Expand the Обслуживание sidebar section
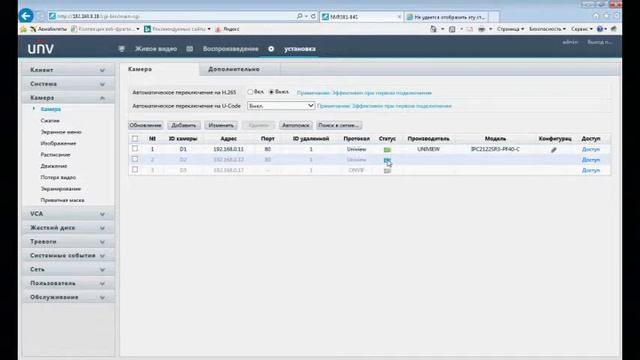 click(x=68, y=297)
